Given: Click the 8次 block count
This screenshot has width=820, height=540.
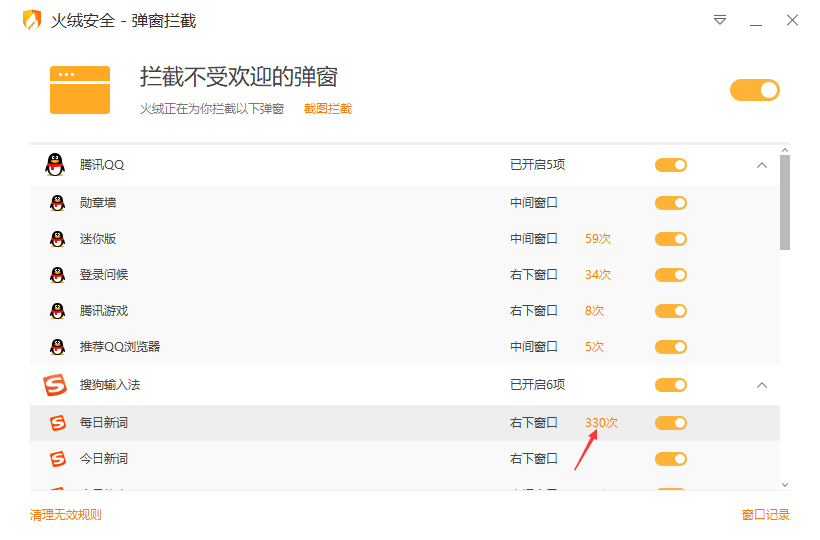Looking at the screenshot, I should click(x=594, y=311).
